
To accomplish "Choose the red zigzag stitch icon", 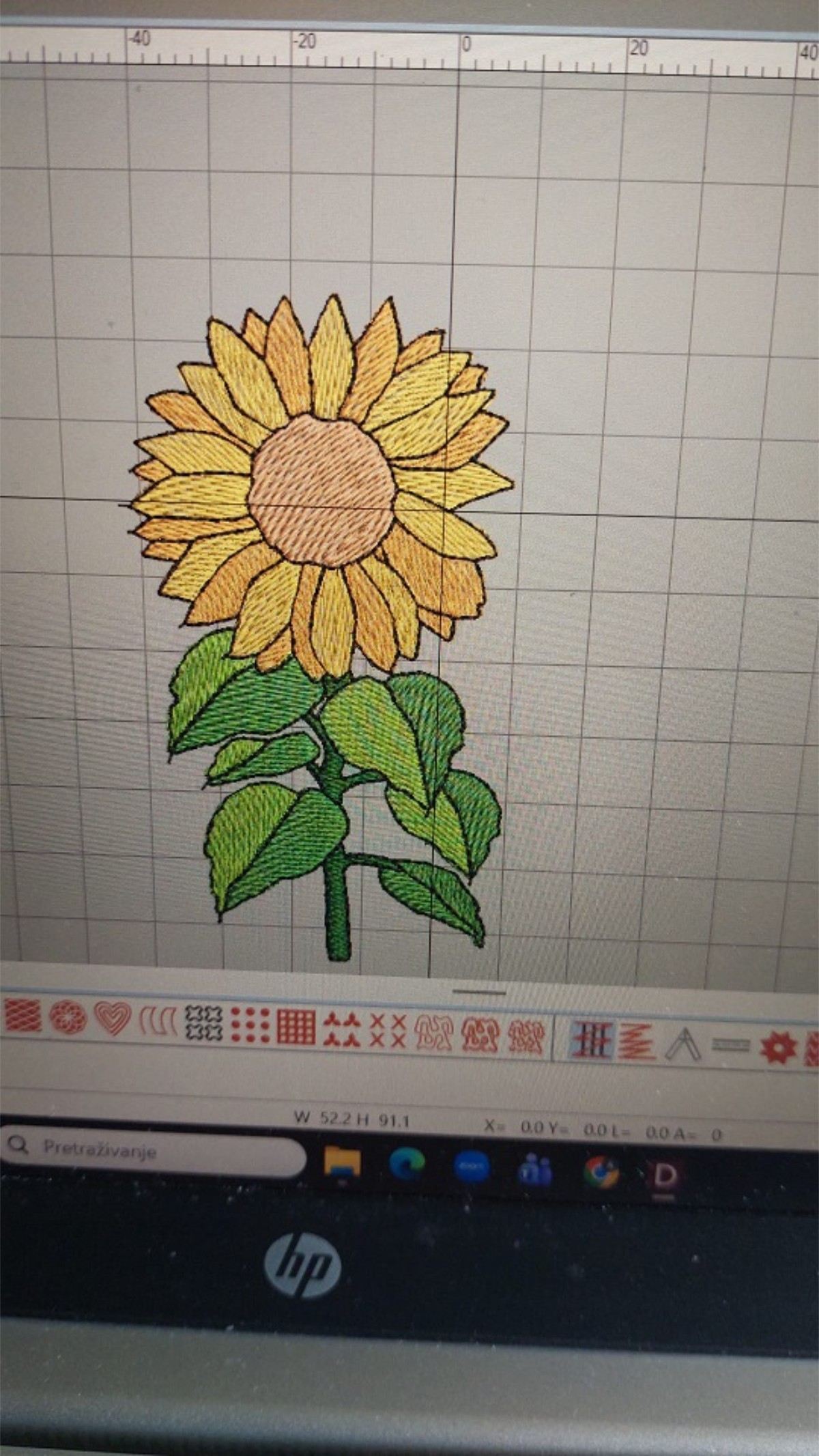I will coord(636,1042).
